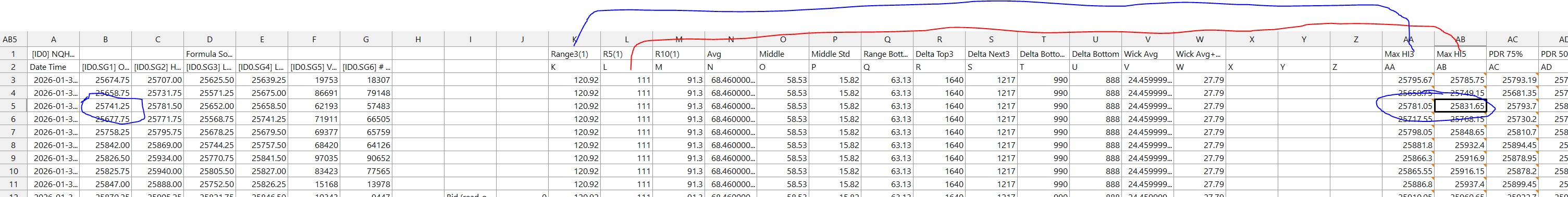
Task: Click the '[ID0] NQH...' cell
Action: 54,54
